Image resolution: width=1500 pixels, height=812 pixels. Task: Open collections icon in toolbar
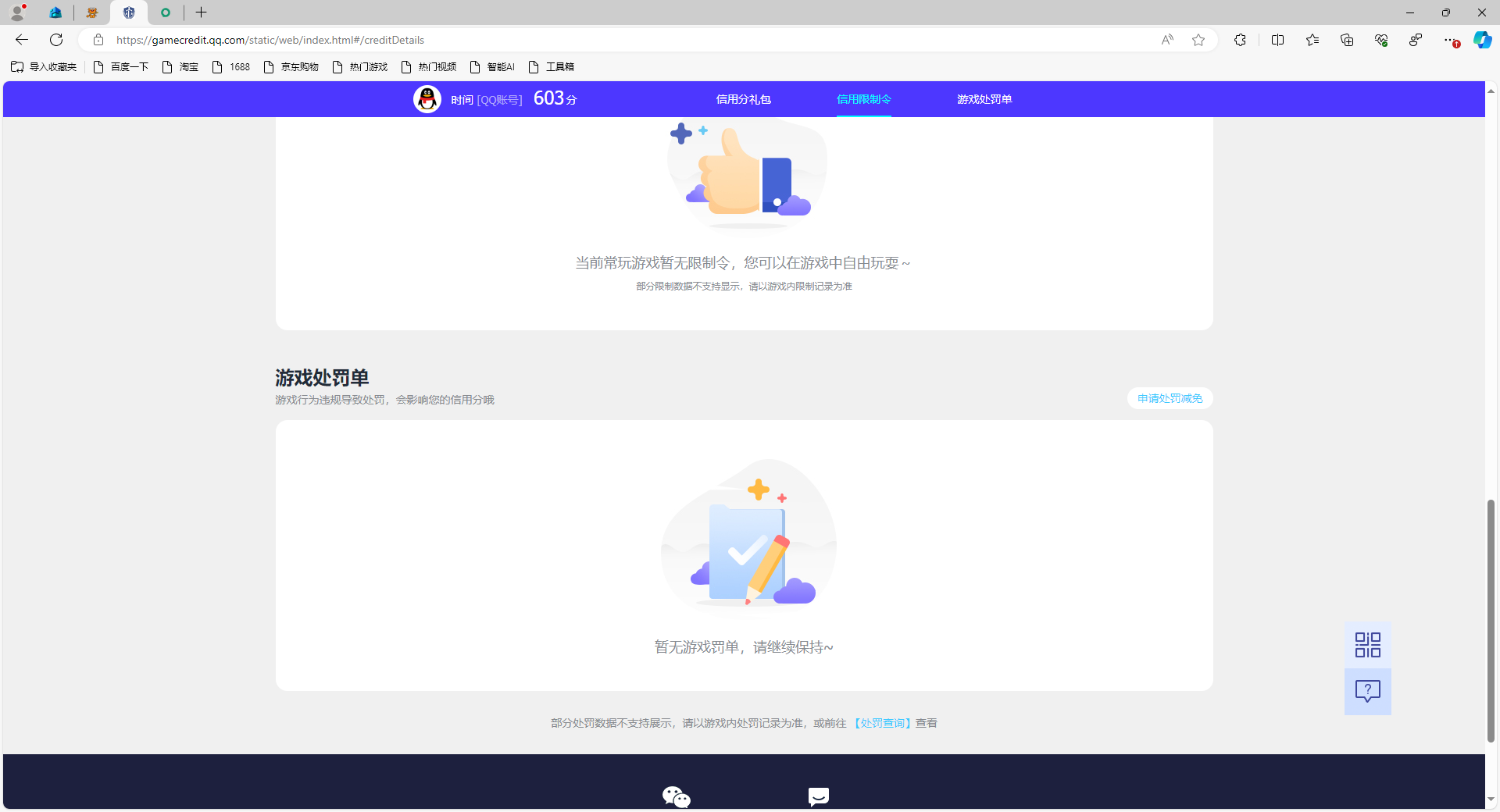(x=1347, y=40)
